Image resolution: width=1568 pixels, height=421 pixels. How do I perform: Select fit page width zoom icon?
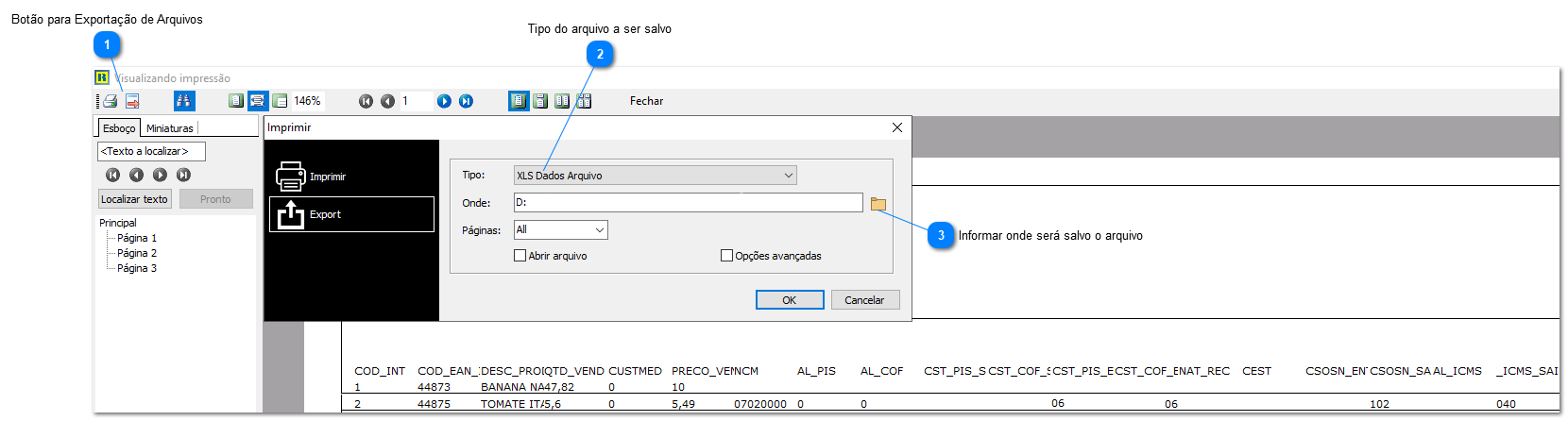pyautogui.click(x=258, y=101)
